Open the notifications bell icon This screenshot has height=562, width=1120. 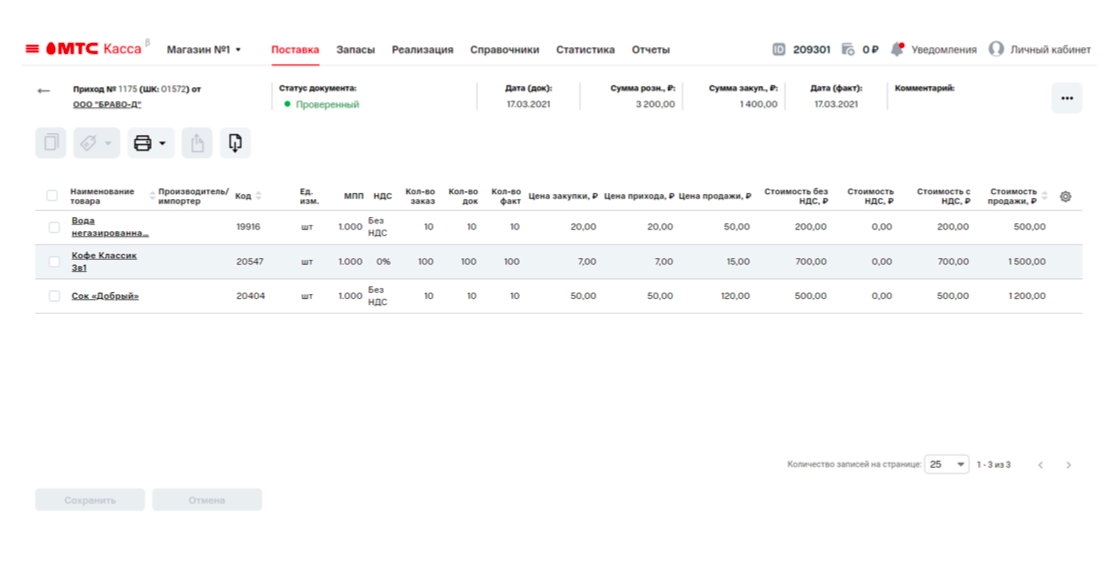pos(897,49)
